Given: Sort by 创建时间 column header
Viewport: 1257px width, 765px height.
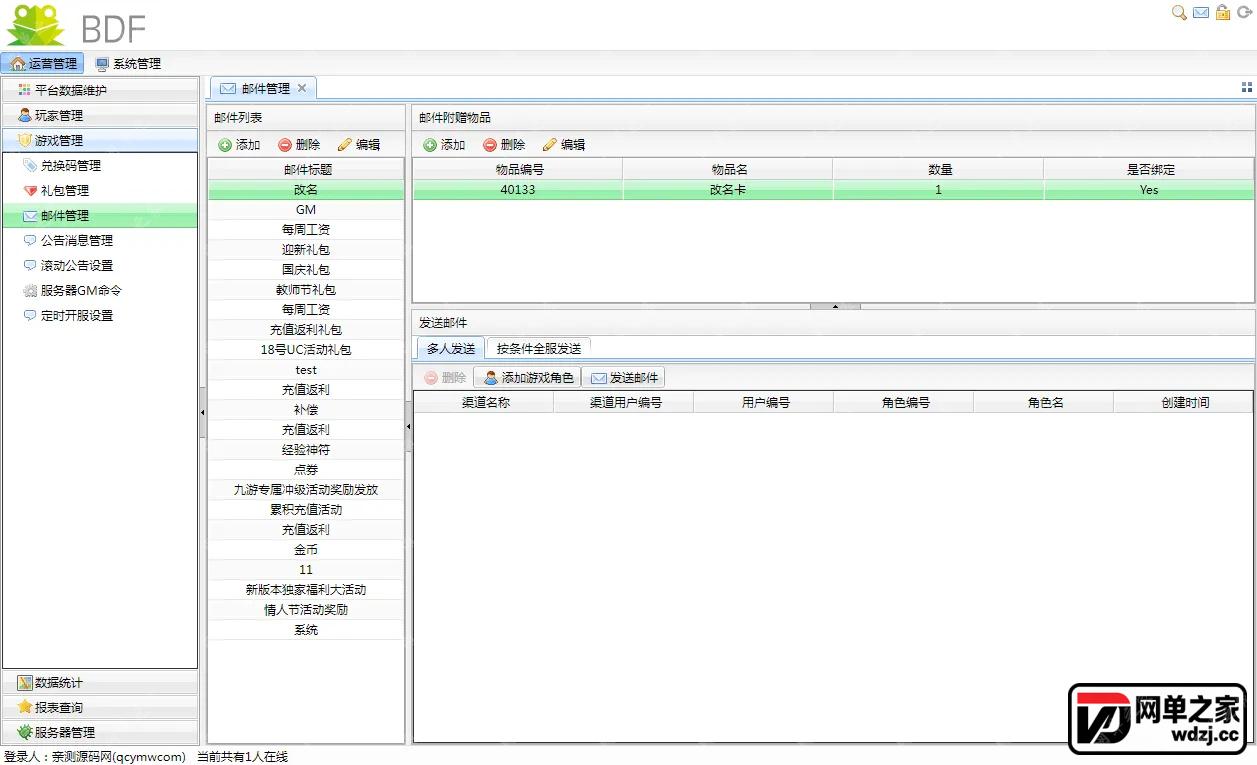Looking at the screenshot, I should 1184,402.
